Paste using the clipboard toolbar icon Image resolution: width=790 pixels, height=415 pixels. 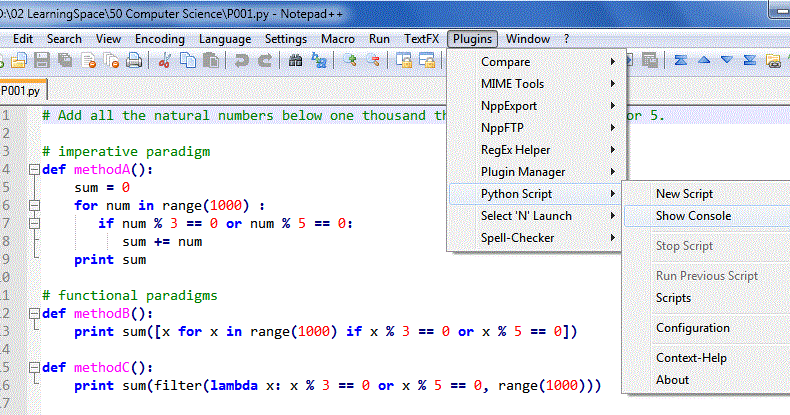tap(211, 61)
